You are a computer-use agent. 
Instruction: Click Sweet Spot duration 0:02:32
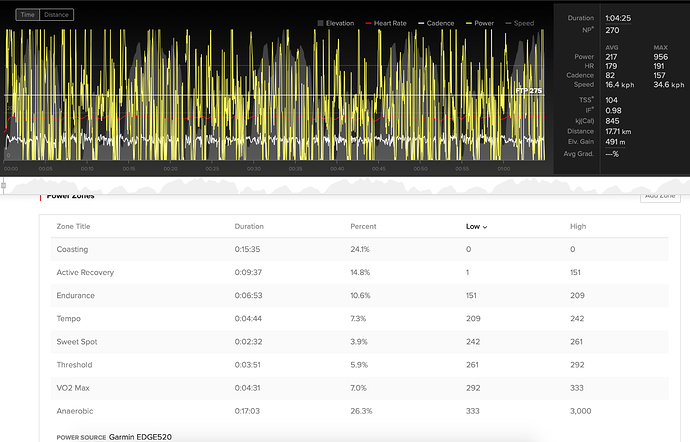point(248,342)
